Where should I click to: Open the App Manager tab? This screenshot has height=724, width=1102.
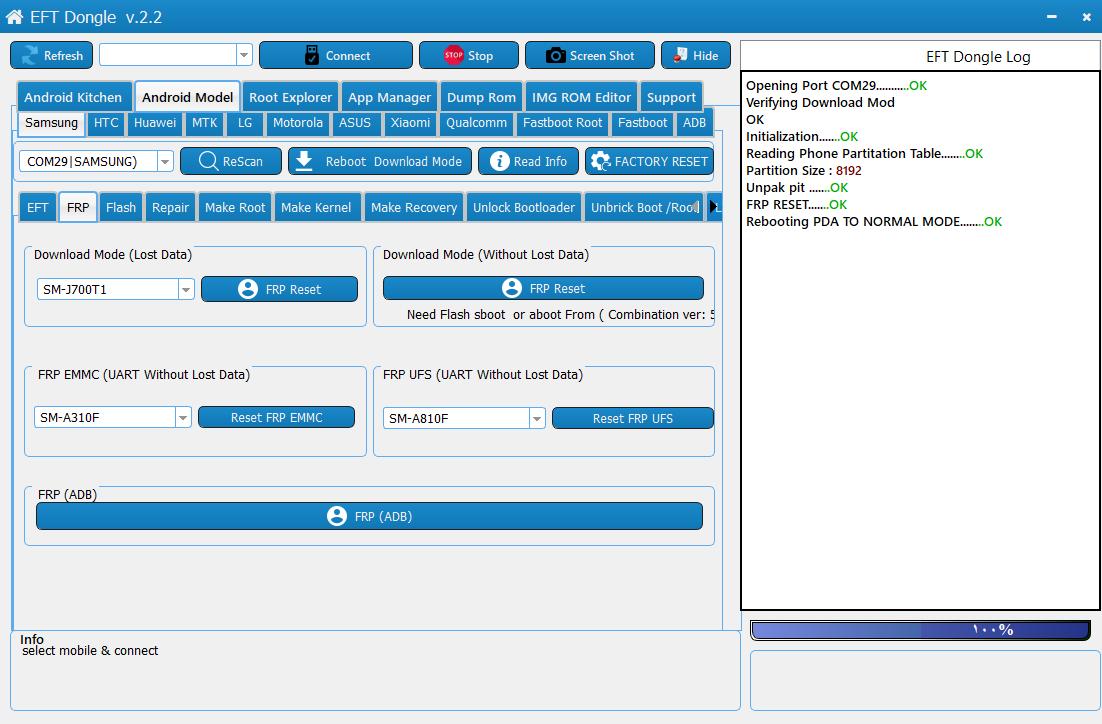pos(389,97)
